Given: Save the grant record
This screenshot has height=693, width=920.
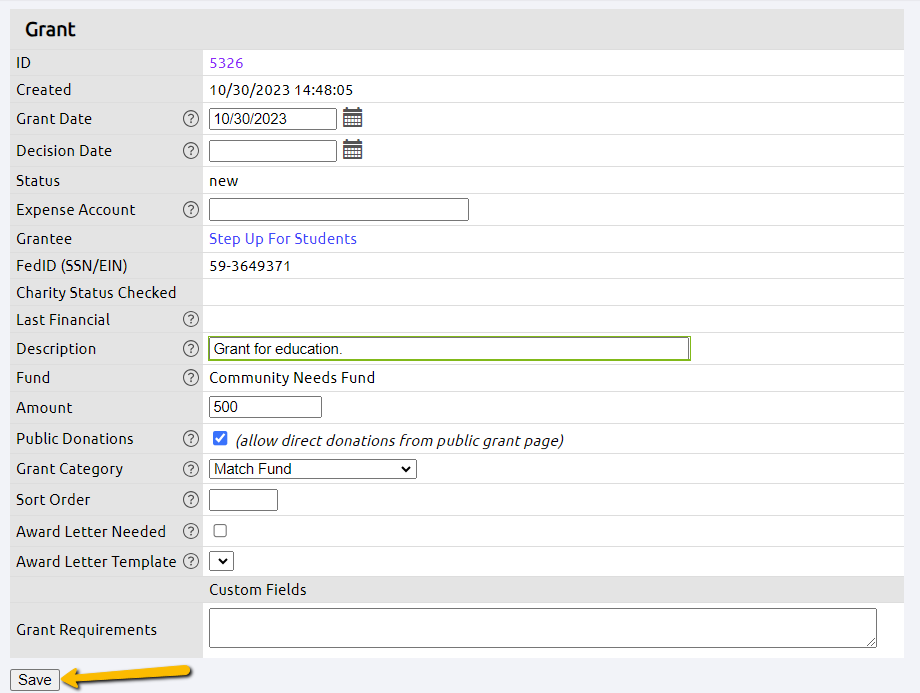Looking at the screenshot, I should point(35,680).
